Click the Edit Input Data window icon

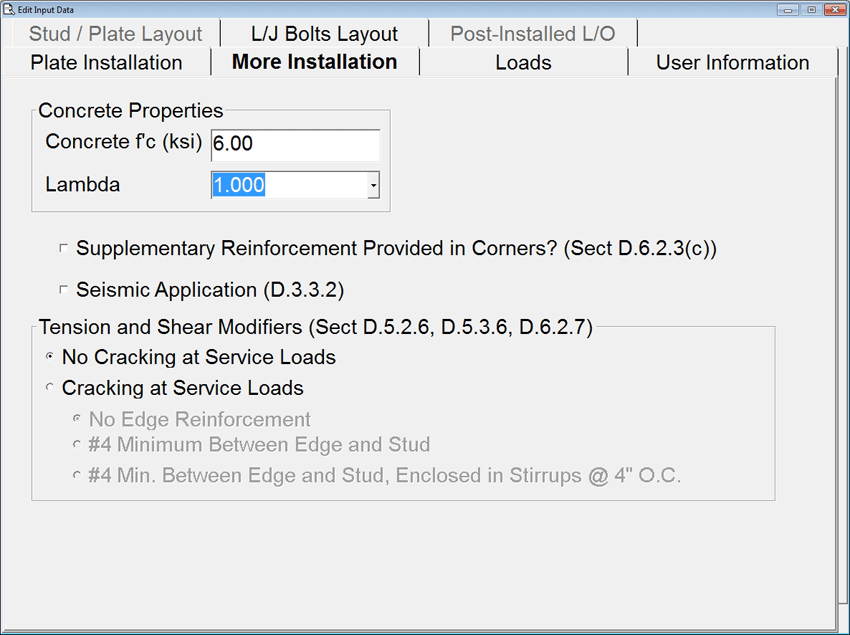(9, 8)
